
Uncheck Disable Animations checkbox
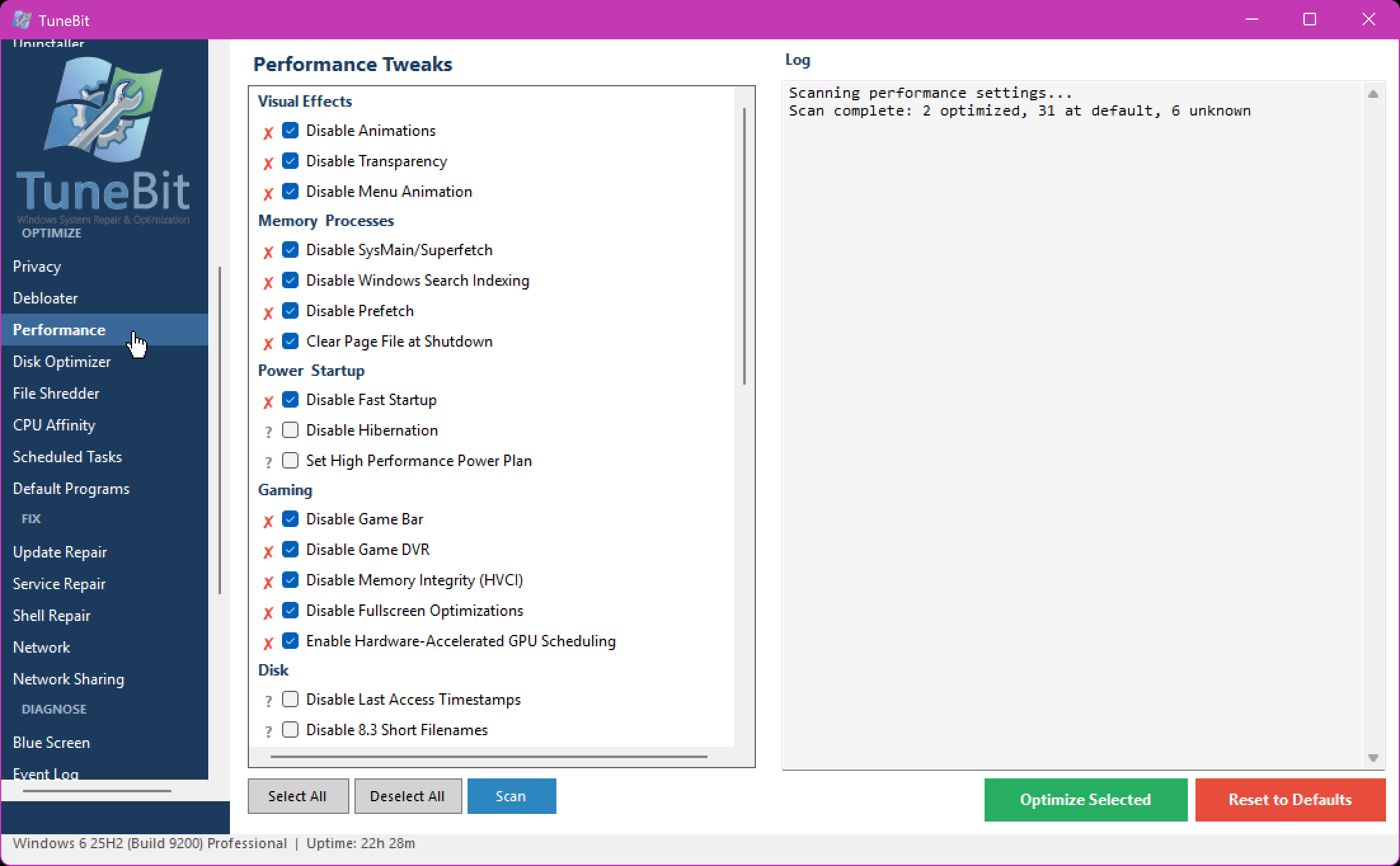[290, 130]
